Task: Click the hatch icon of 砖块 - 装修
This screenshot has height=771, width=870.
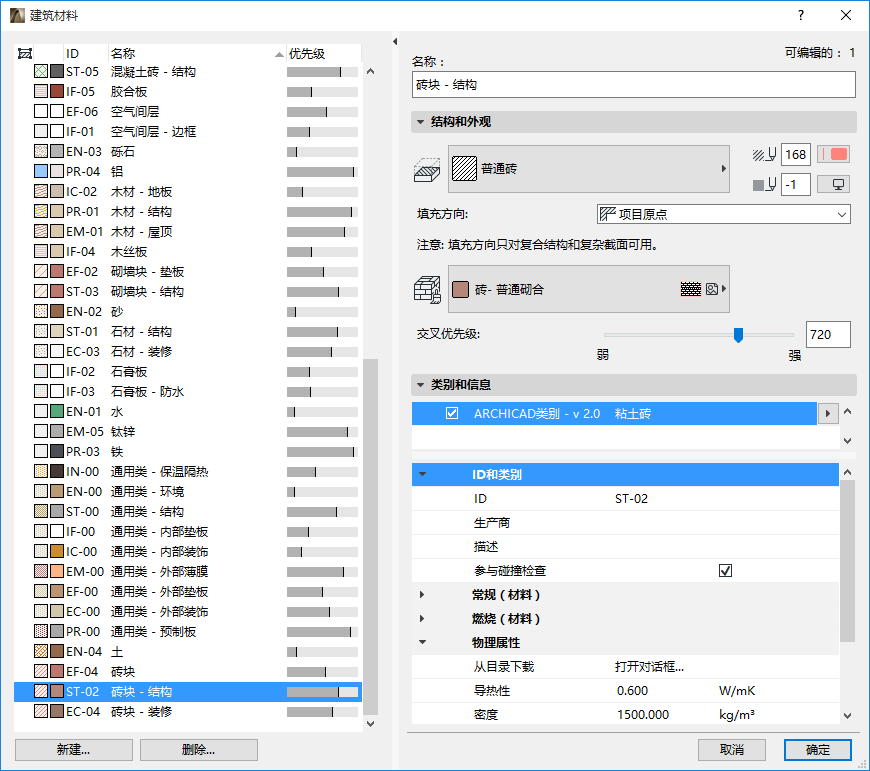Action: [41, 711]
